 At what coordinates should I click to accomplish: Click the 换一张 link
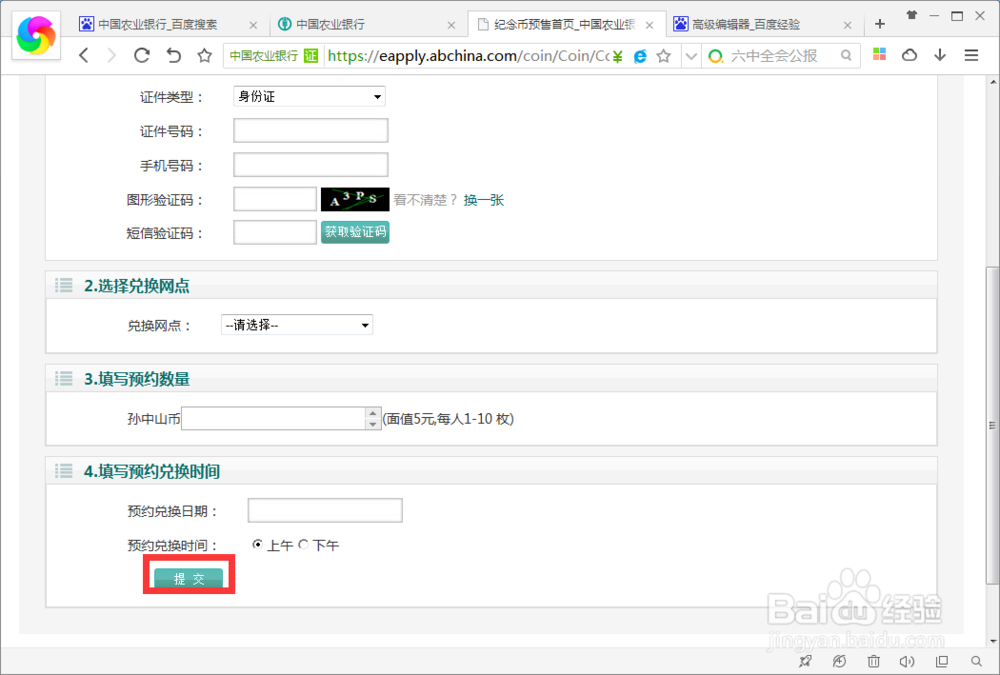(x=483, y=200)
